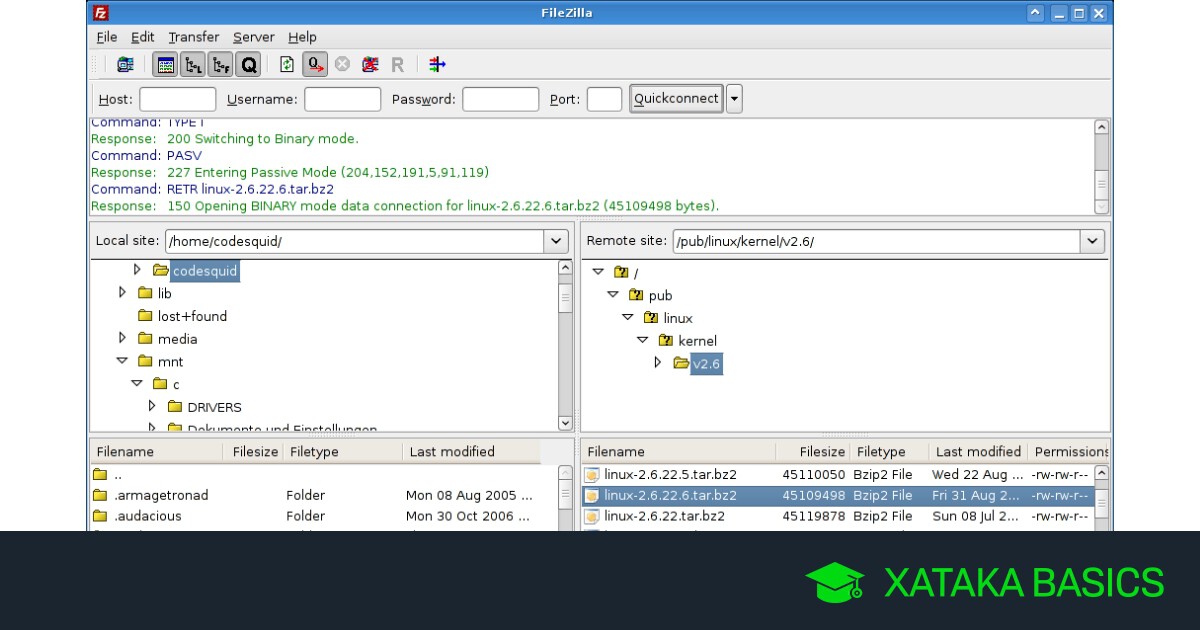Open the Local site path dropdown
1200x630 pixels.
(556, 241)
